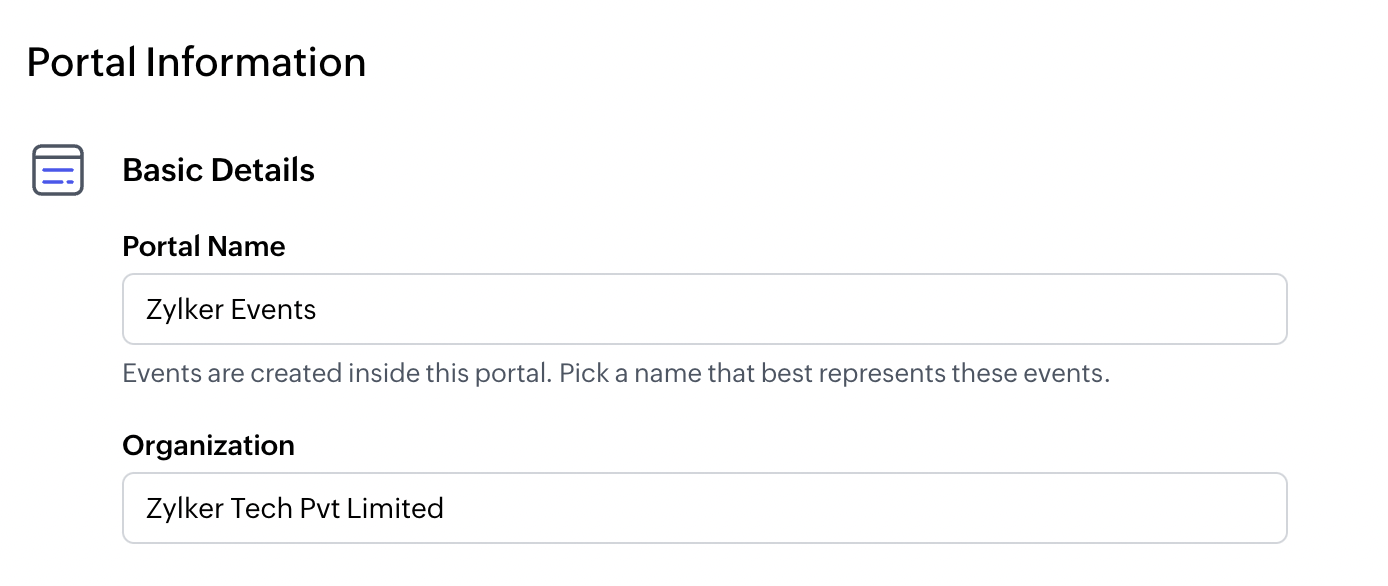Click the Basic Details section icon

tap(58, 170)
